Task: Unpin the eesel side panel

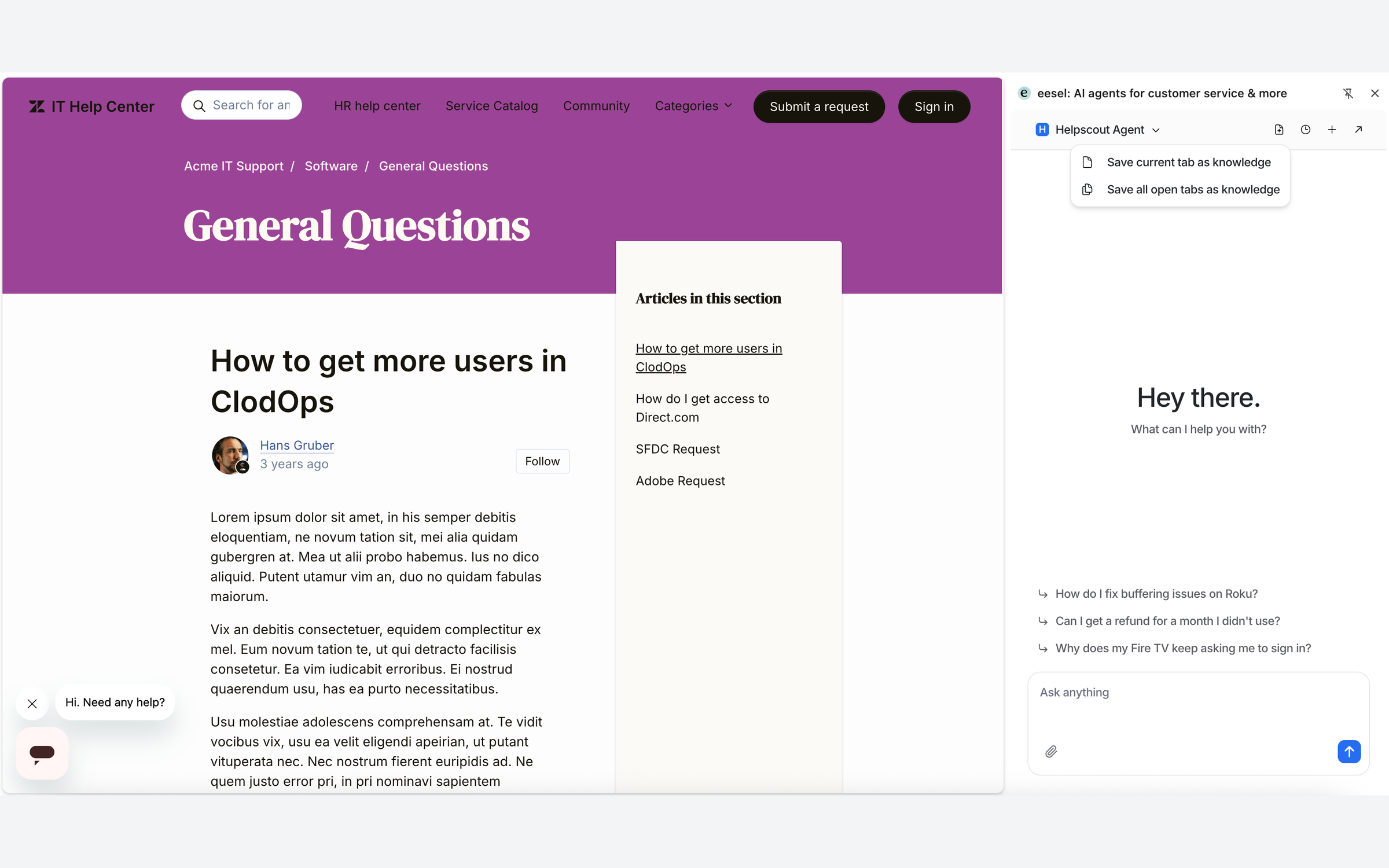Action: tap(1348, 93)
